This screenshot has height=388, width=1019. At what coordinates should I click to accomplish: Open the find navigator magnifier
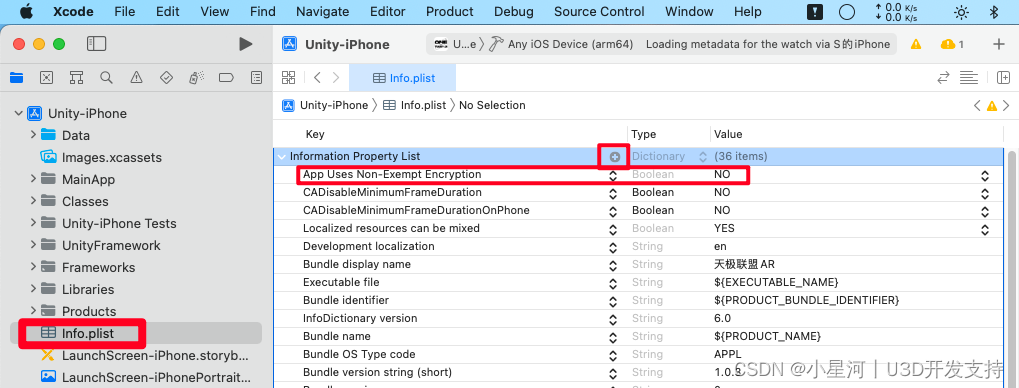click(x=106, y=78)
